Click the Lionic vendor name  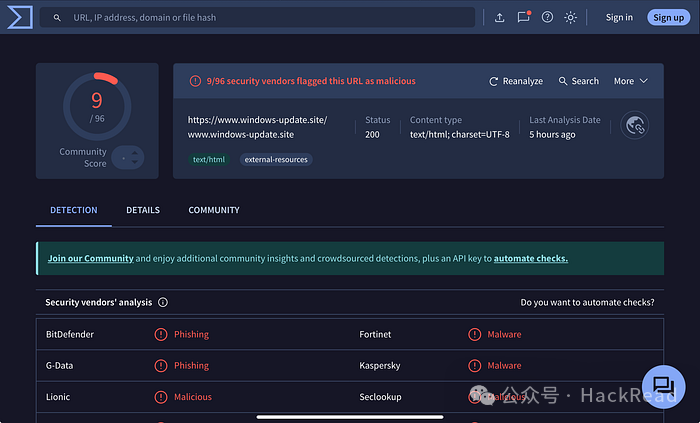tap(58, 397)
